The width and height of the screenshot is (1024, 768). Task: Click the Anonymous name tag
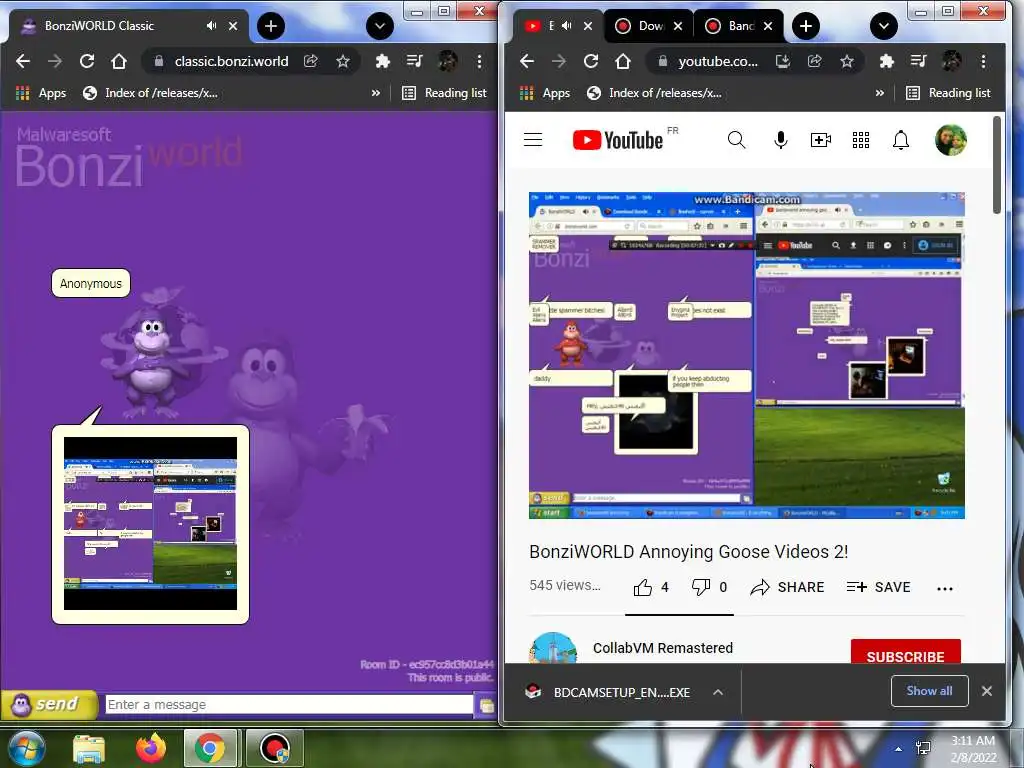91,283
